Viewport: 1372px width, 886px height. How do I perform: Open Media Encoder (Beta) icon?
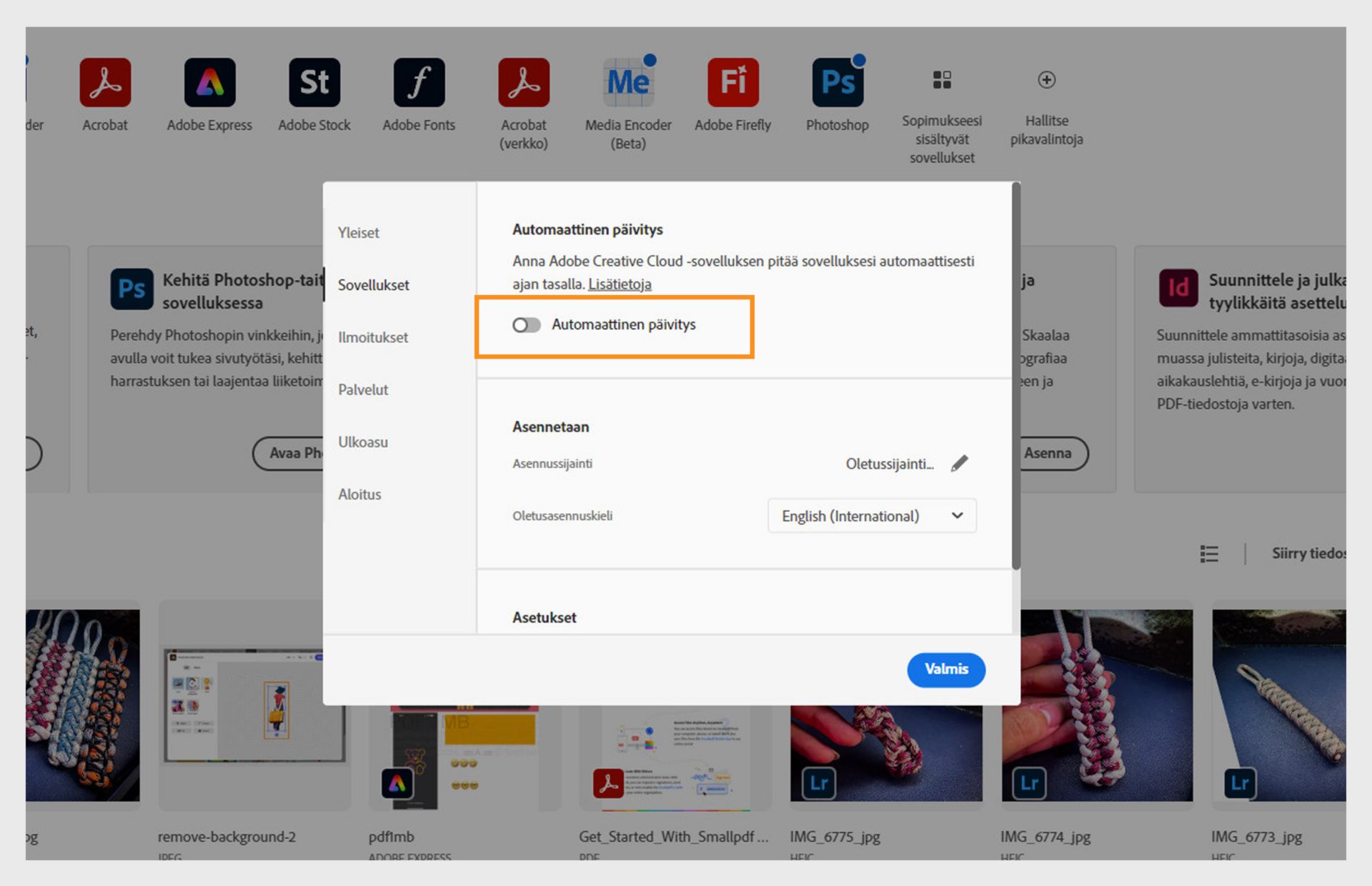628,82
